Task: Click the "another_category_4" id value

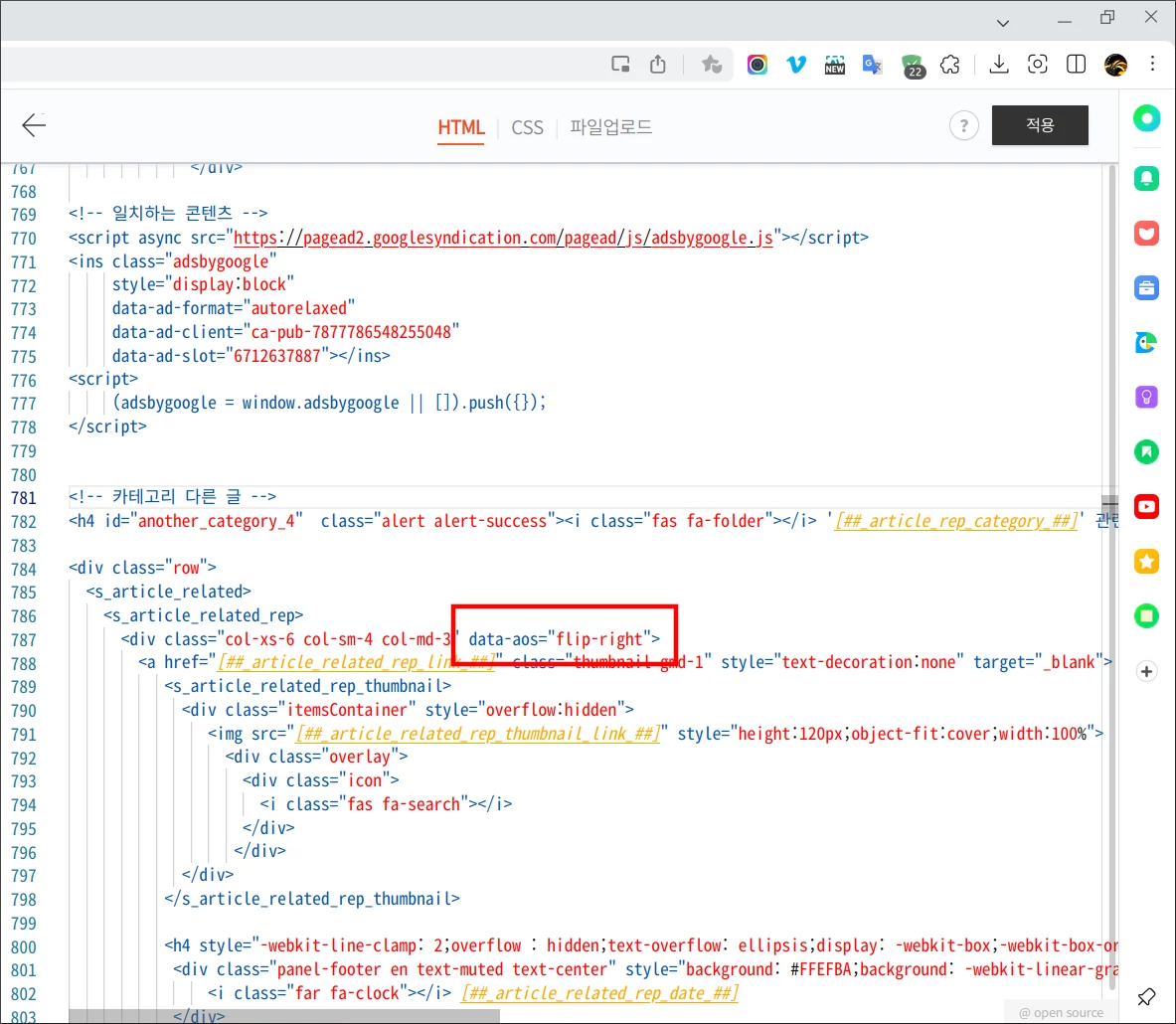Action: coord(216,521)
